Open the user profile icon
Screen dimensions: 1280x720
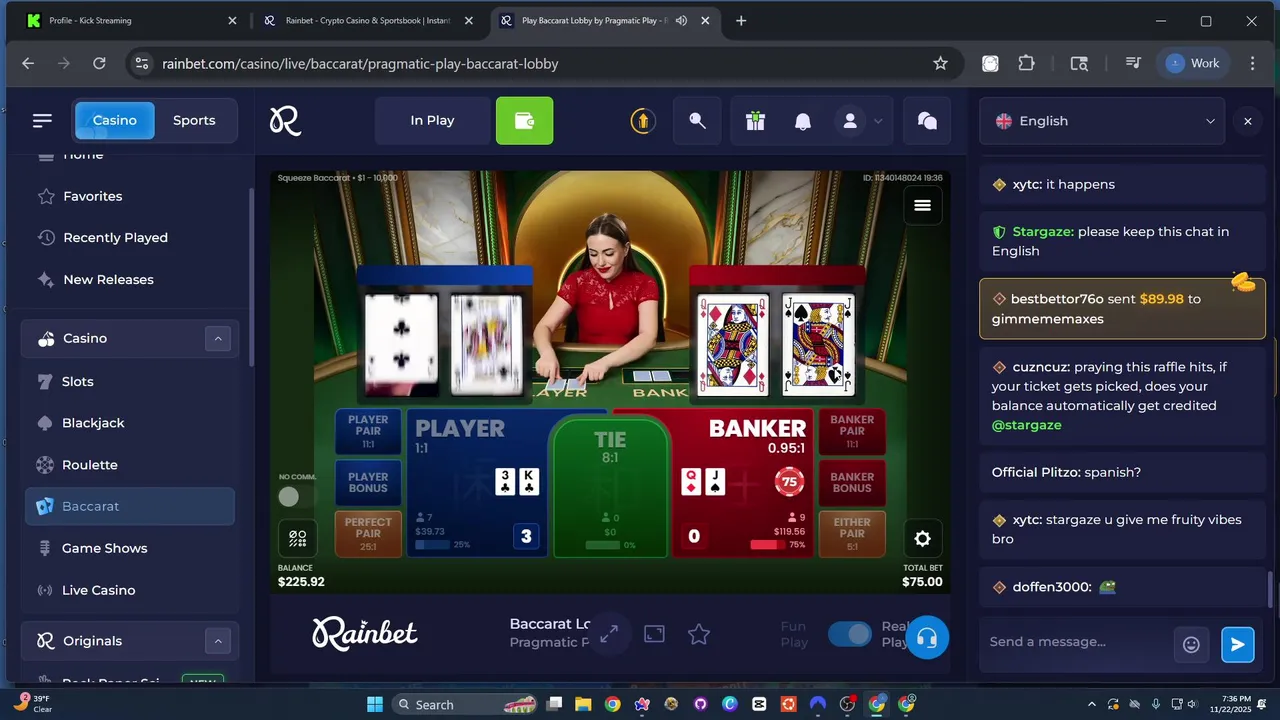coord(850,121)
